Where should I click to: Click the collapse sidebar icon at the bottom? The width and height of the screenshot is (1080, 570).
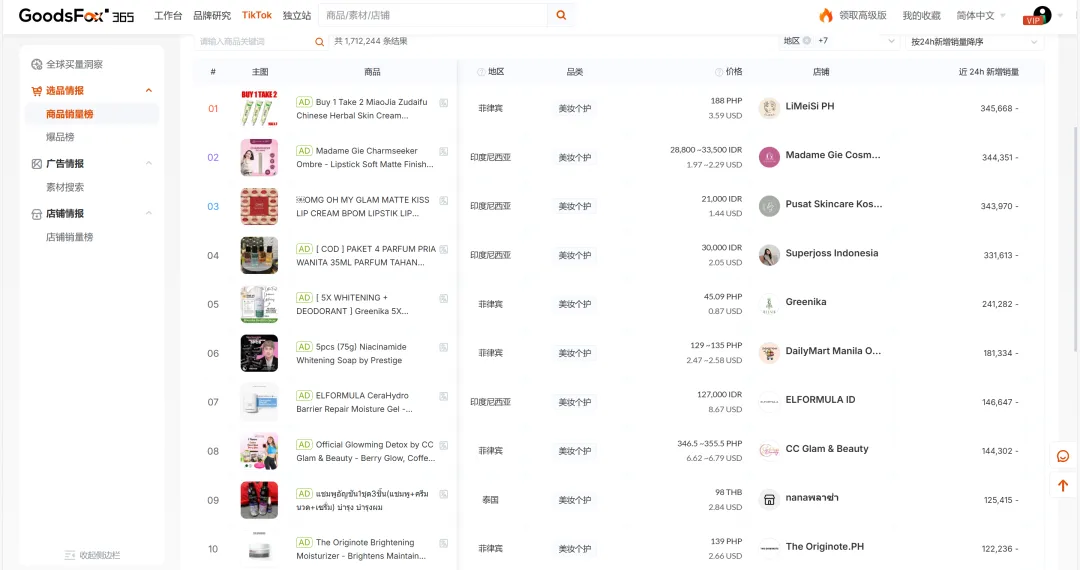[x=70, y=555]
